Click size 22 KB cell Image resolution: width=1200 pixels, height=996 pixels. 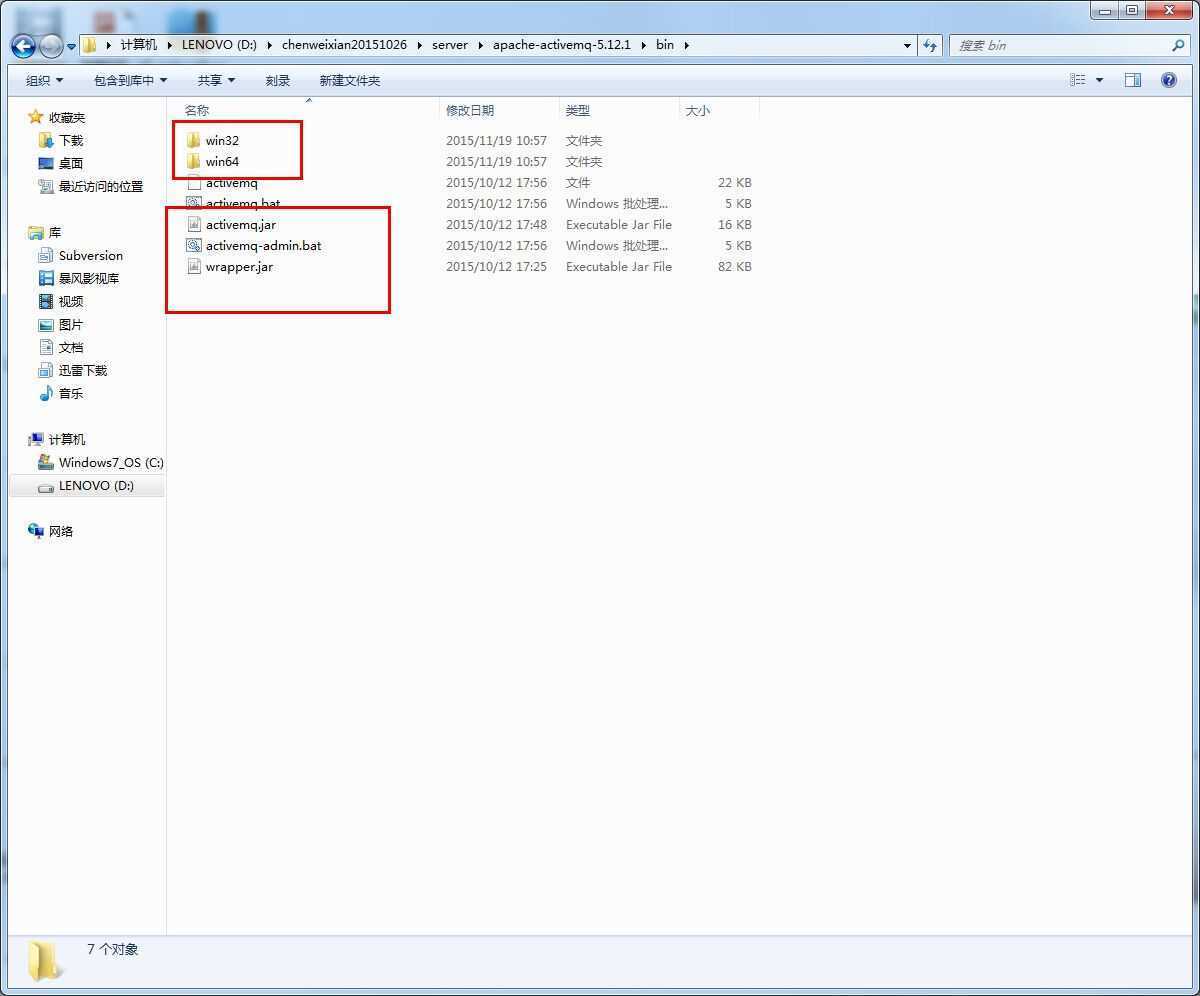[x=734, y=182]
